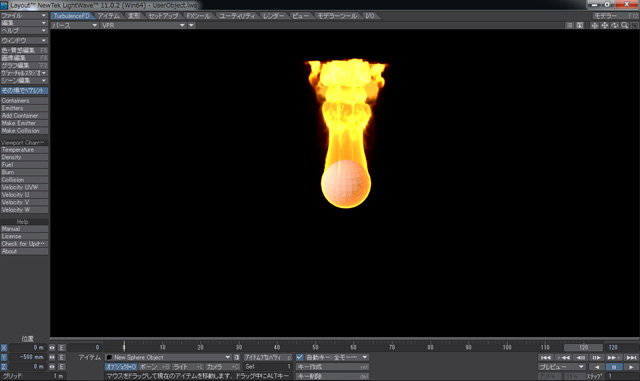Viewport: 640px width, 381px height.
Task: Click the Emitters button
Action: 24,108
